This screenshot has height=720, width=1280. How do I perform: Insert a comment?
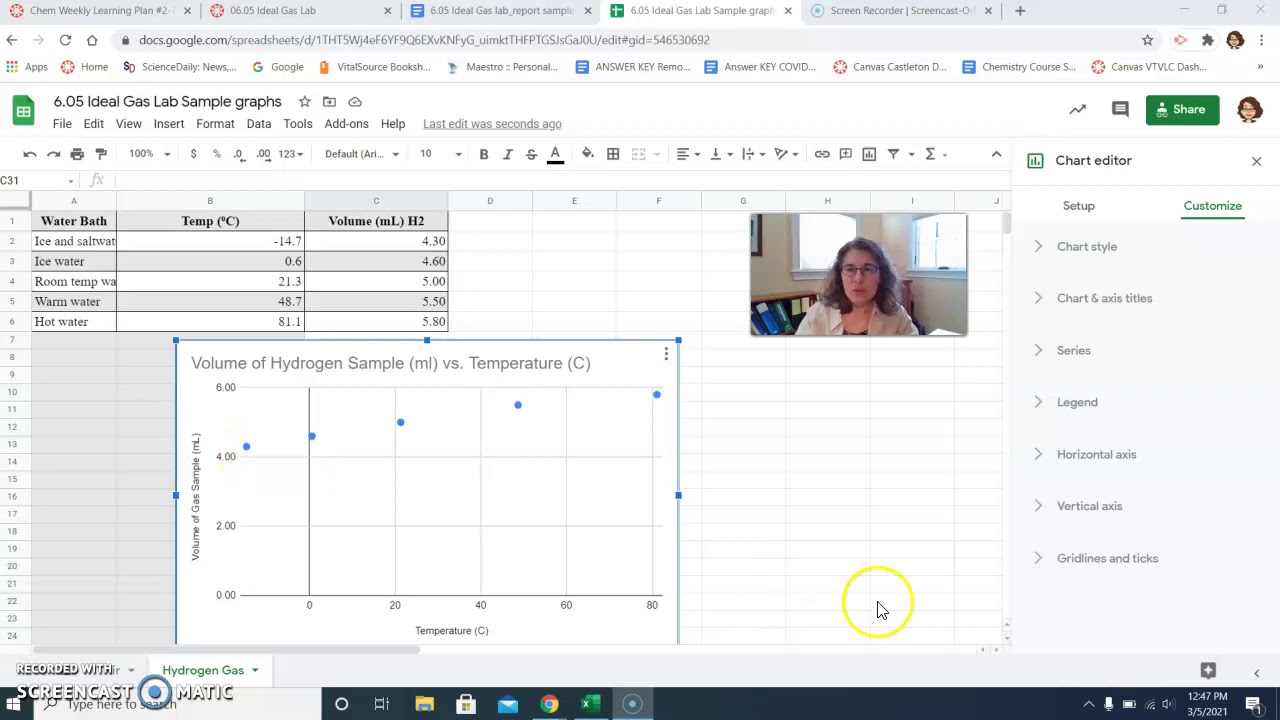pyautogui.click(x=846, y=154)
